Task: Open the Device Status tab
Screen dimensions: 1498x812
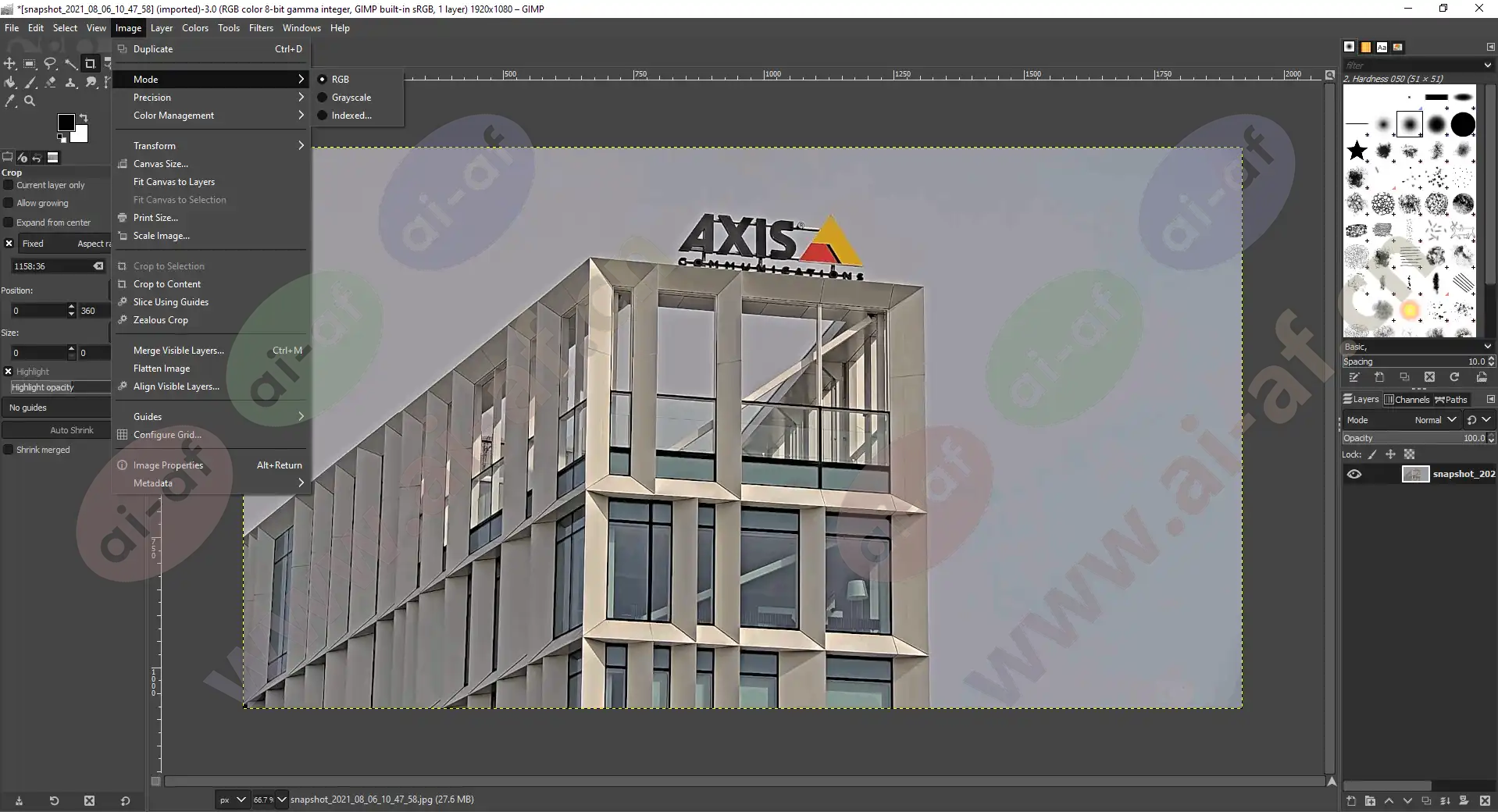Action: click(x=22, y=158)
